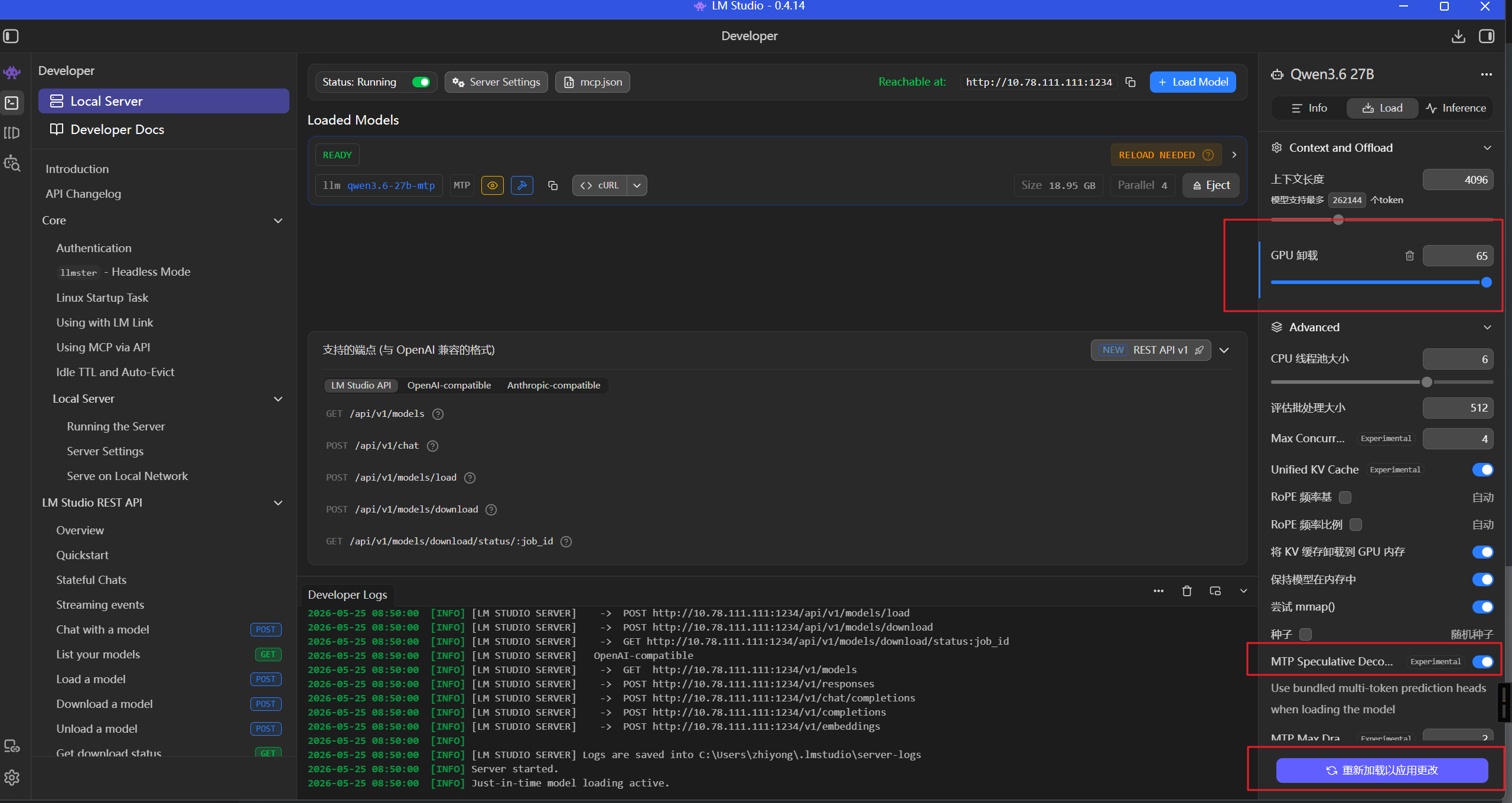Open the Developer terminal icon in rail

pyautogui.click(x=12, y=103)
